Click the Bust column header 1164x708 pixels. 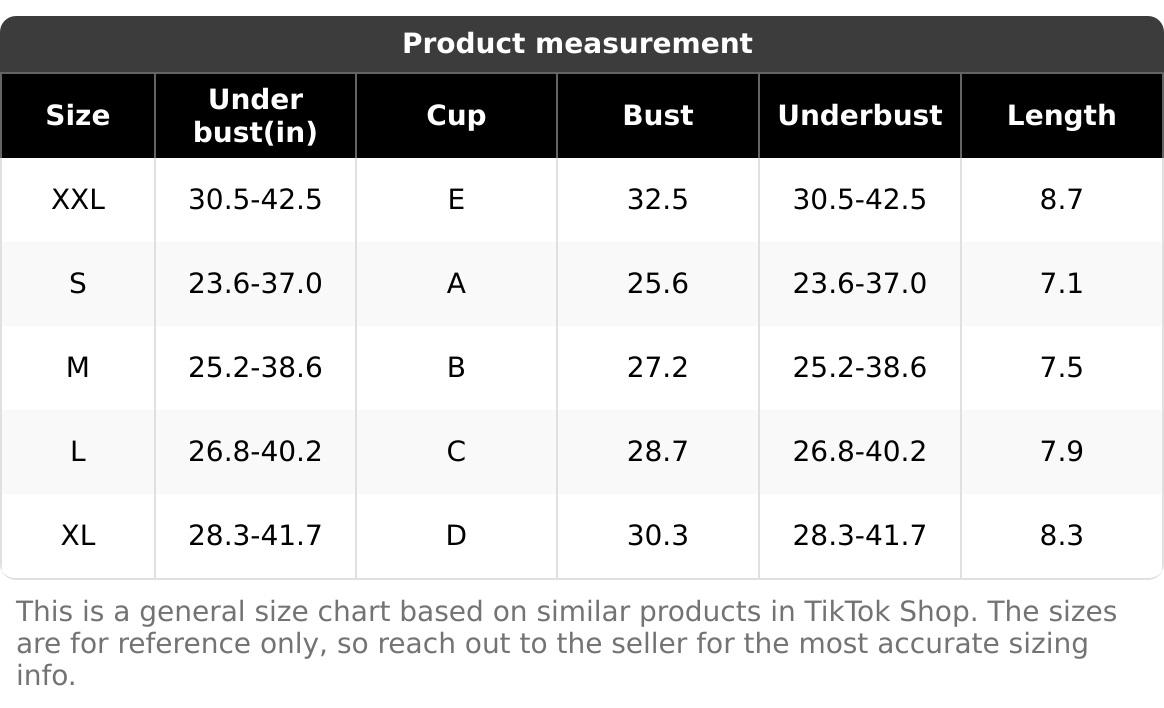(x=658, y=116)
